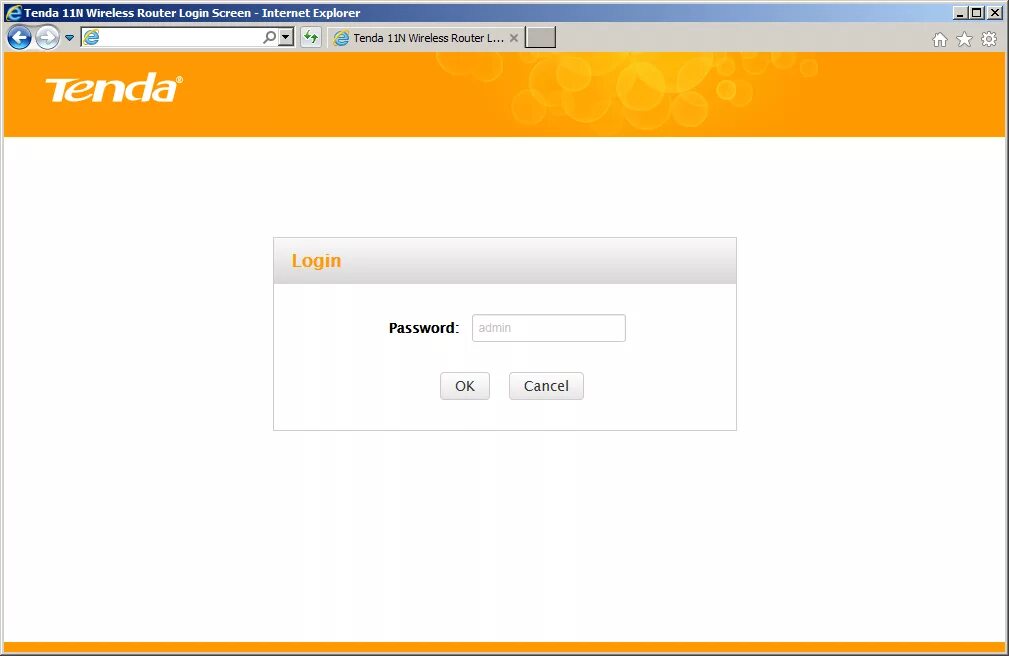
Task: Open Favorites with the star icon
Action: coord(964,40)
